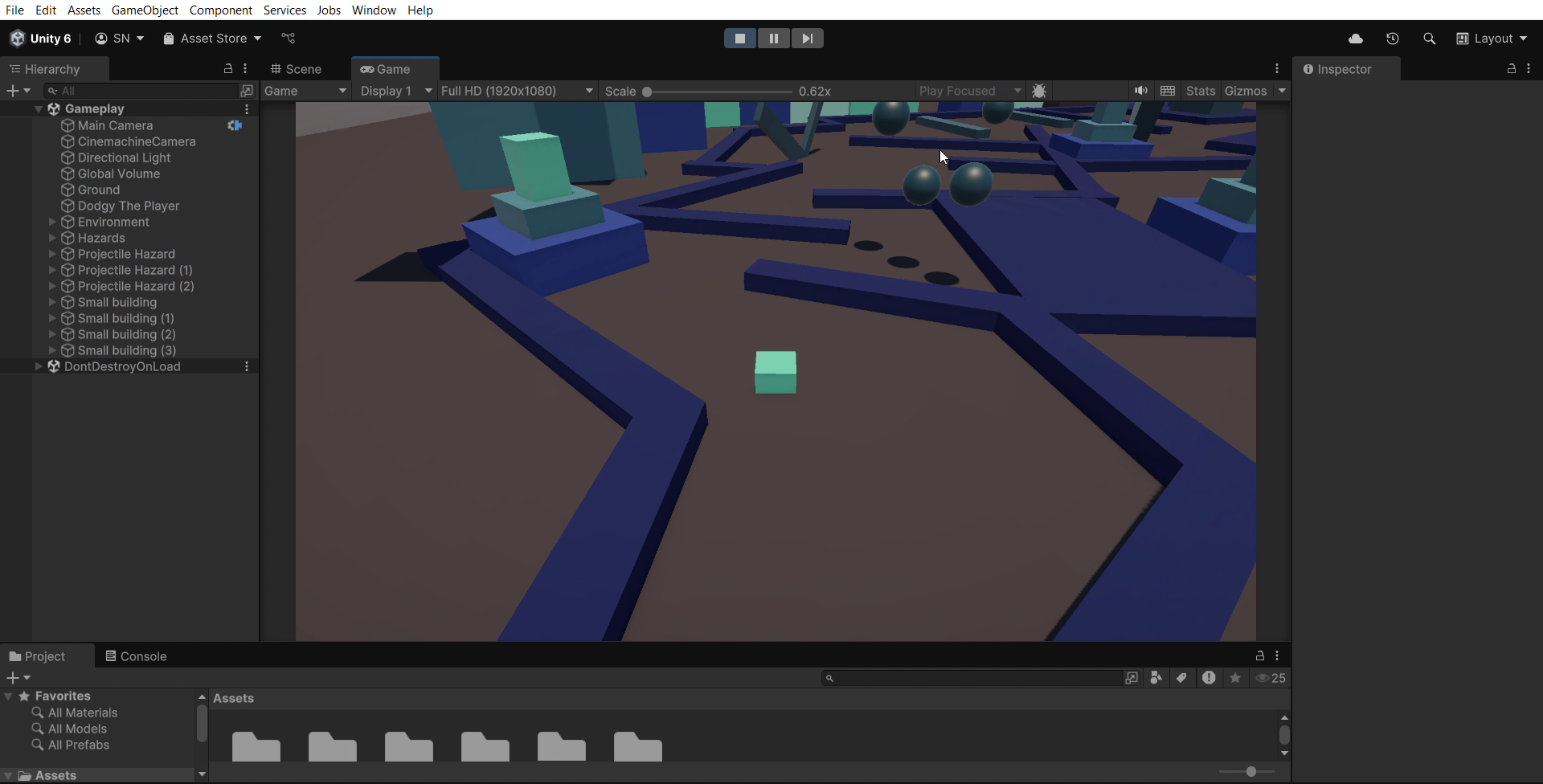
Task: Open the Unity Version Control icon
Action: (289, 39)
